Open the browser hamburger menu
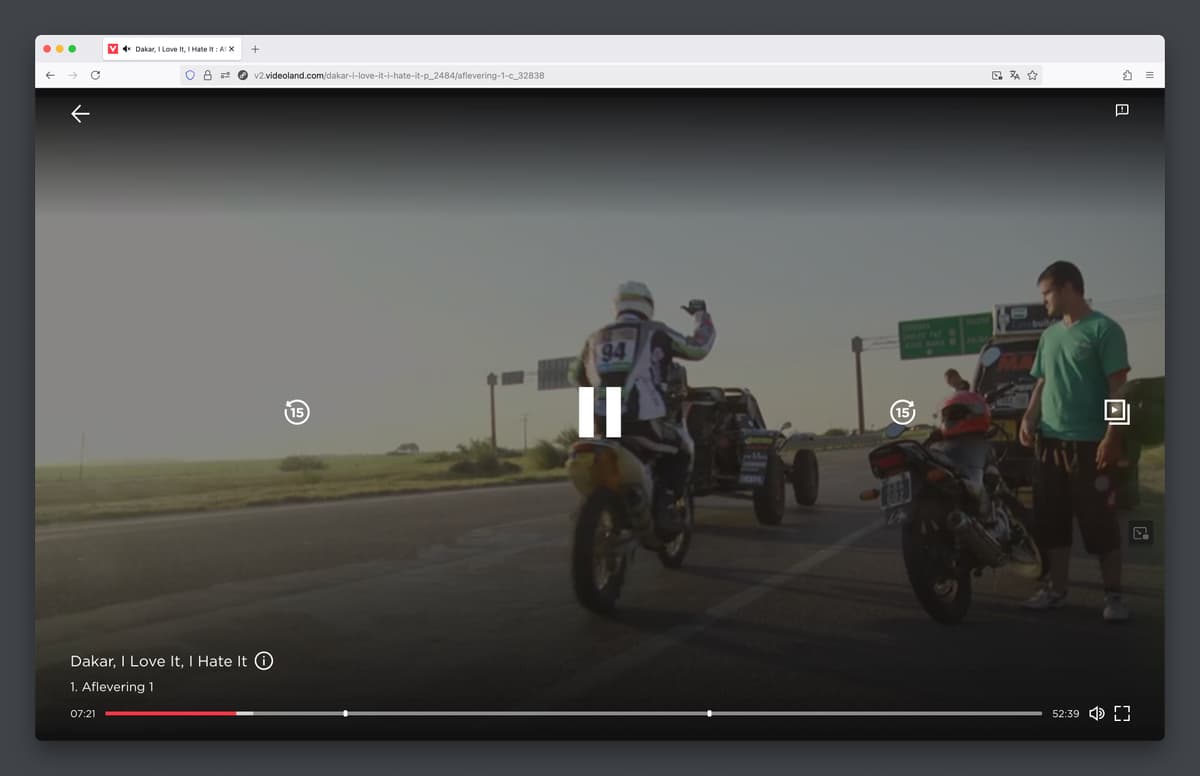The height and width of the screenshot is (776, 1200). pyautogui.click(x=1149, y=75)
